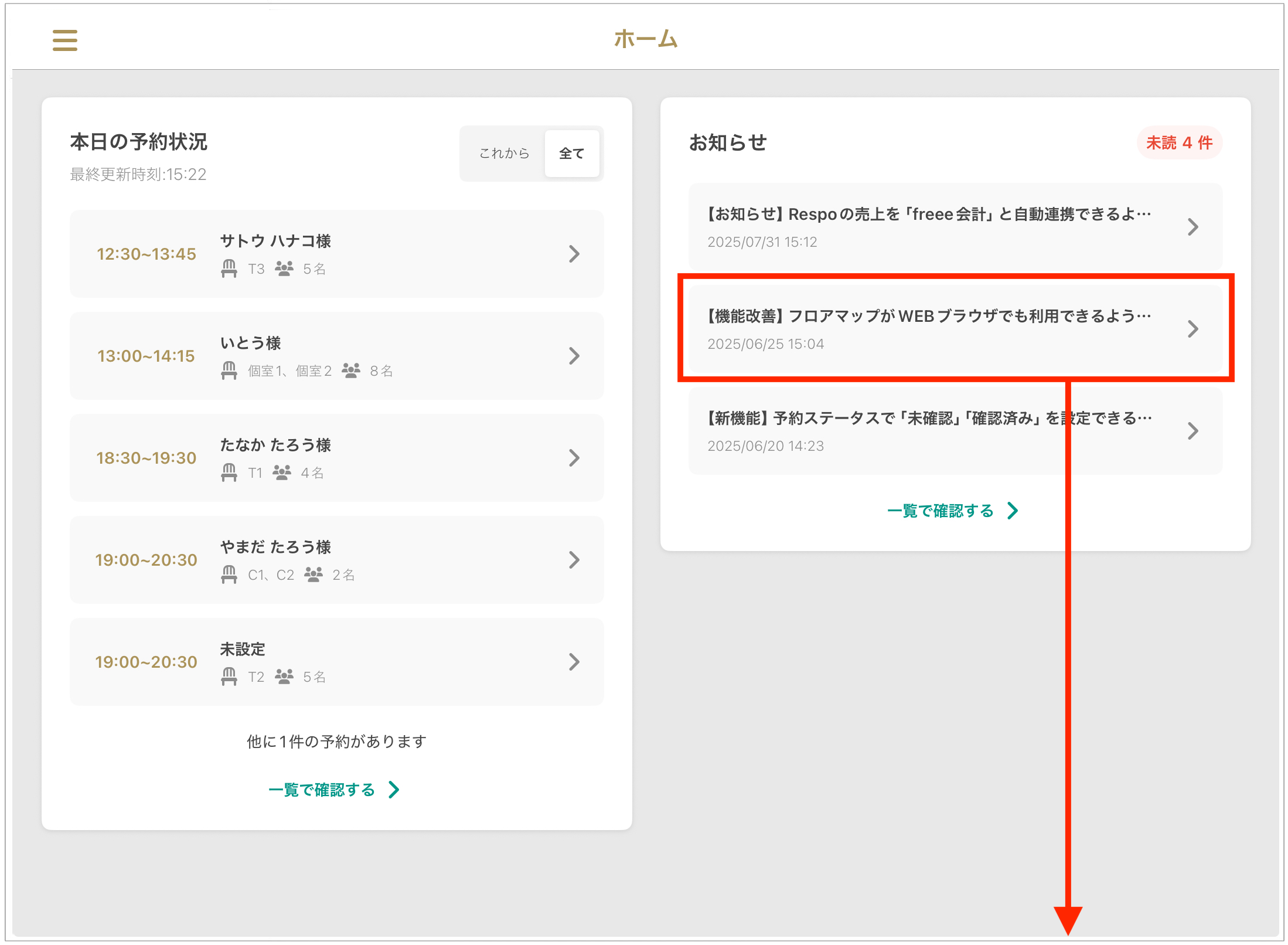Screen dimensions: 1288x945
Task: Click the ホーム page title
Action: (645, 39)
